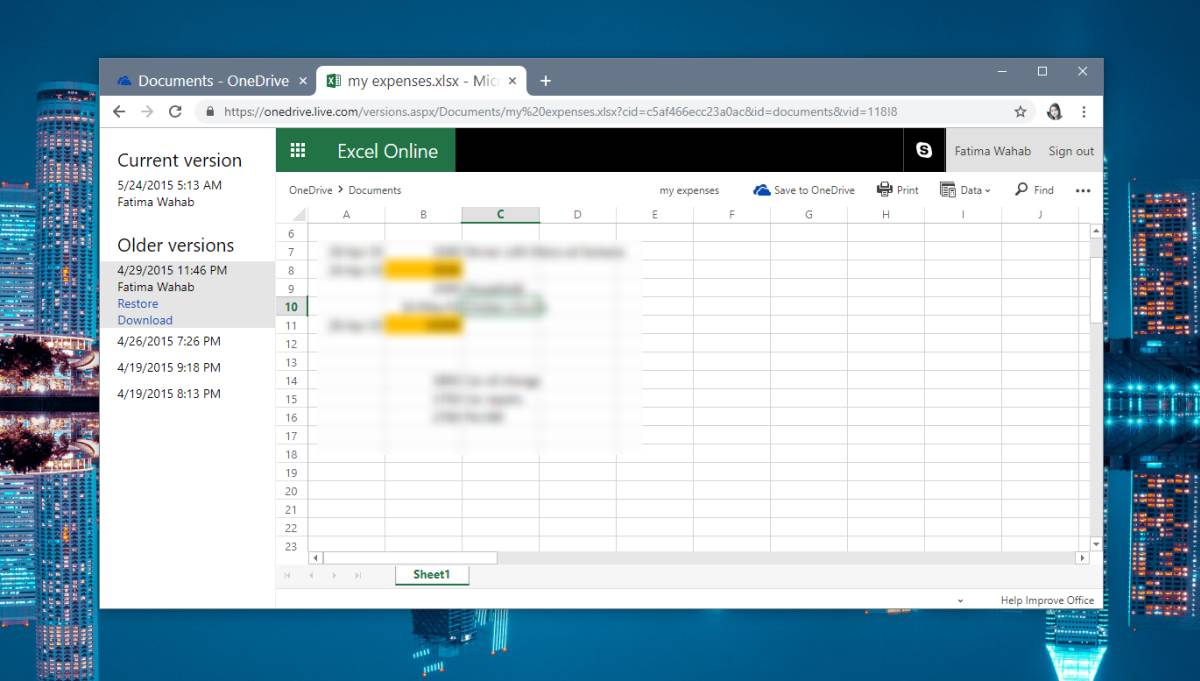Image resolution: width=1200 pixels, height=681 pixels.
Task: Select column C header
Action: (500, 214)
